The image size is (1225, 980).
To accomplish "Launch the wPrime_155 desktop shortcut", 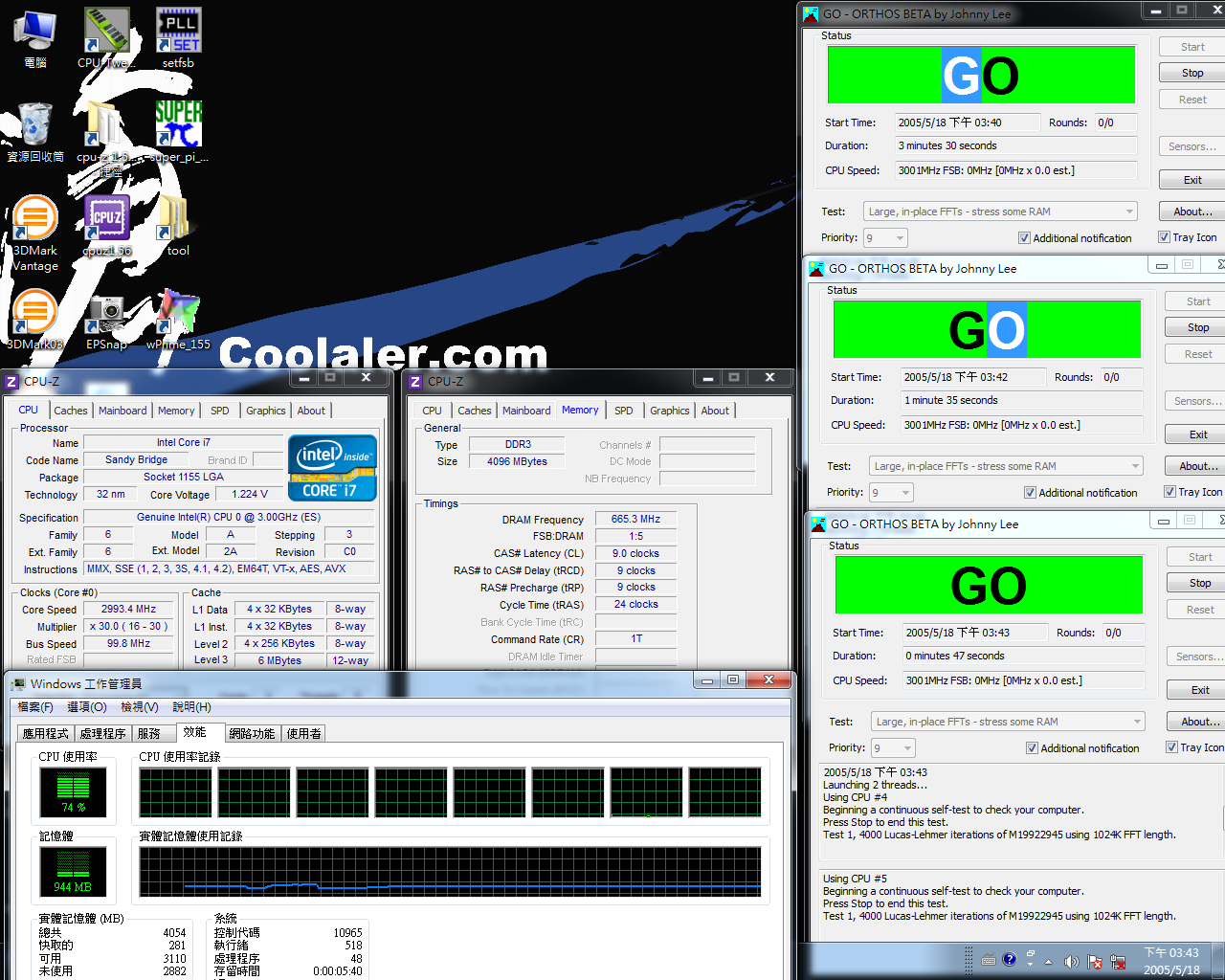I will (178, 320).
